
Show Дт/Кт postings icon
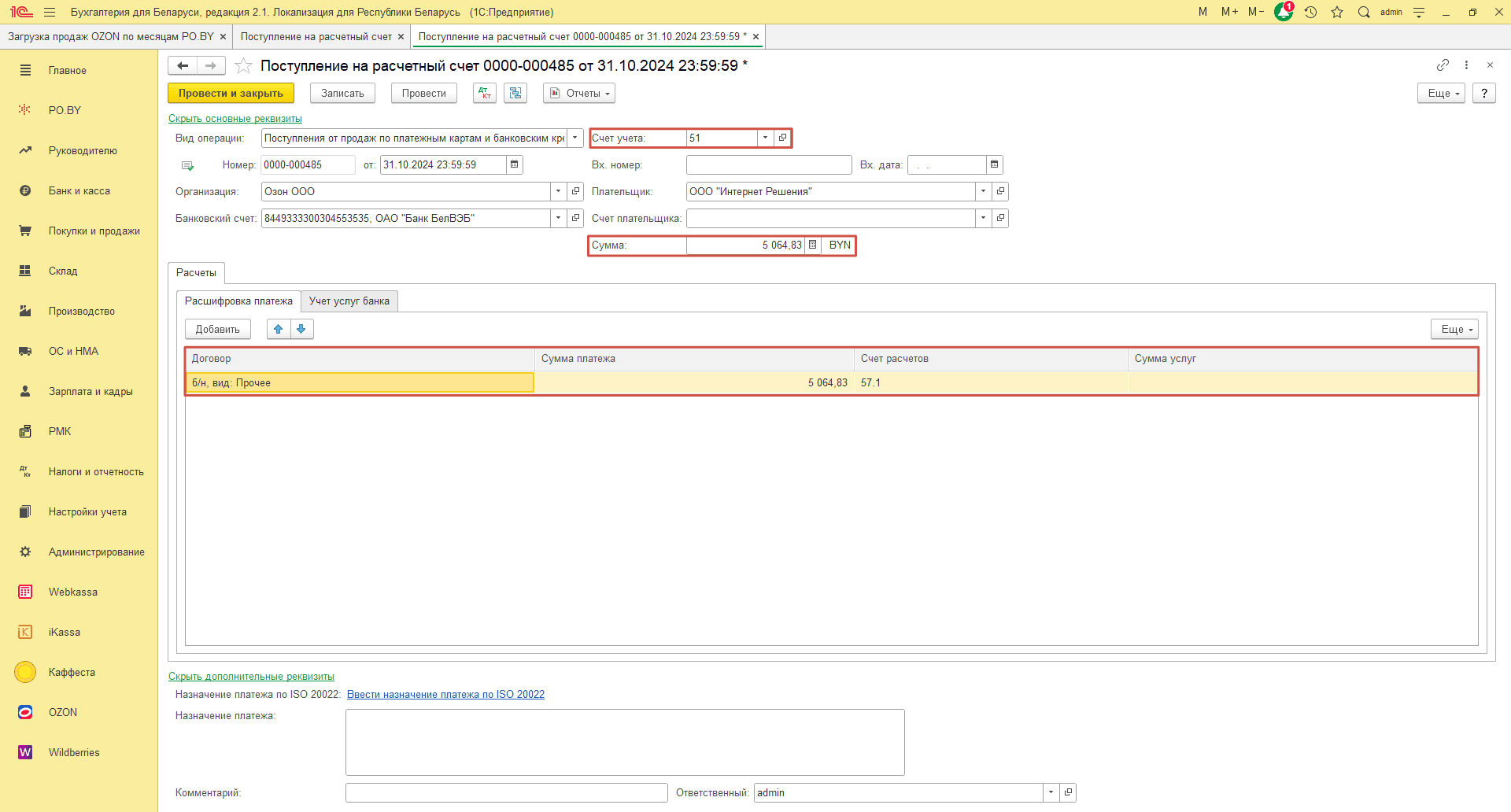pos(485,93)
